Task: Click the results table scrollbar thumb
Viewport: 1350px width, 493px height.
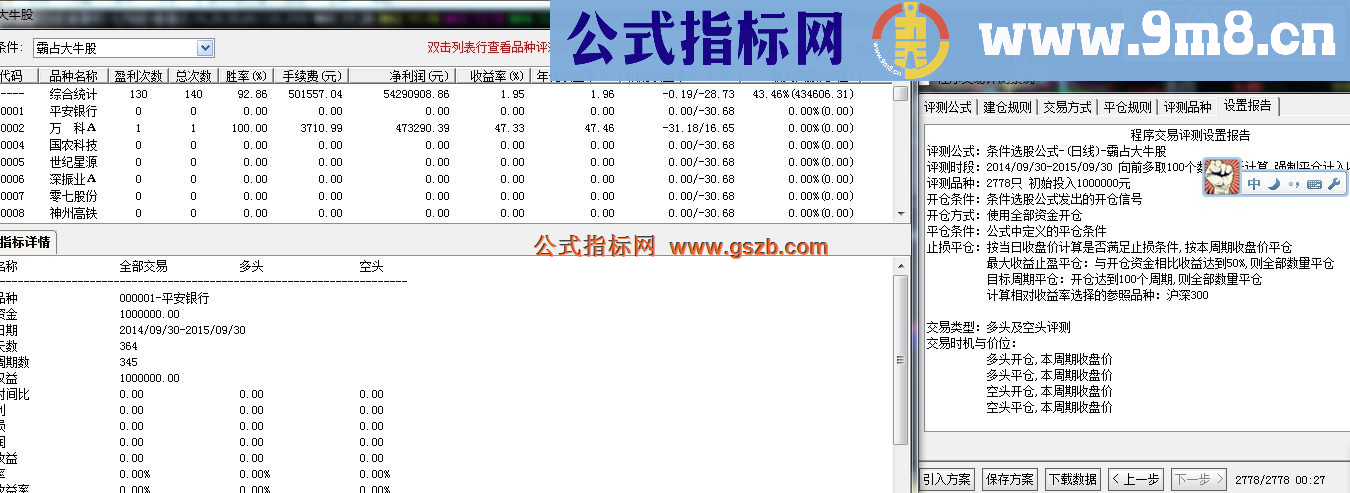Action: coord(901,95)
